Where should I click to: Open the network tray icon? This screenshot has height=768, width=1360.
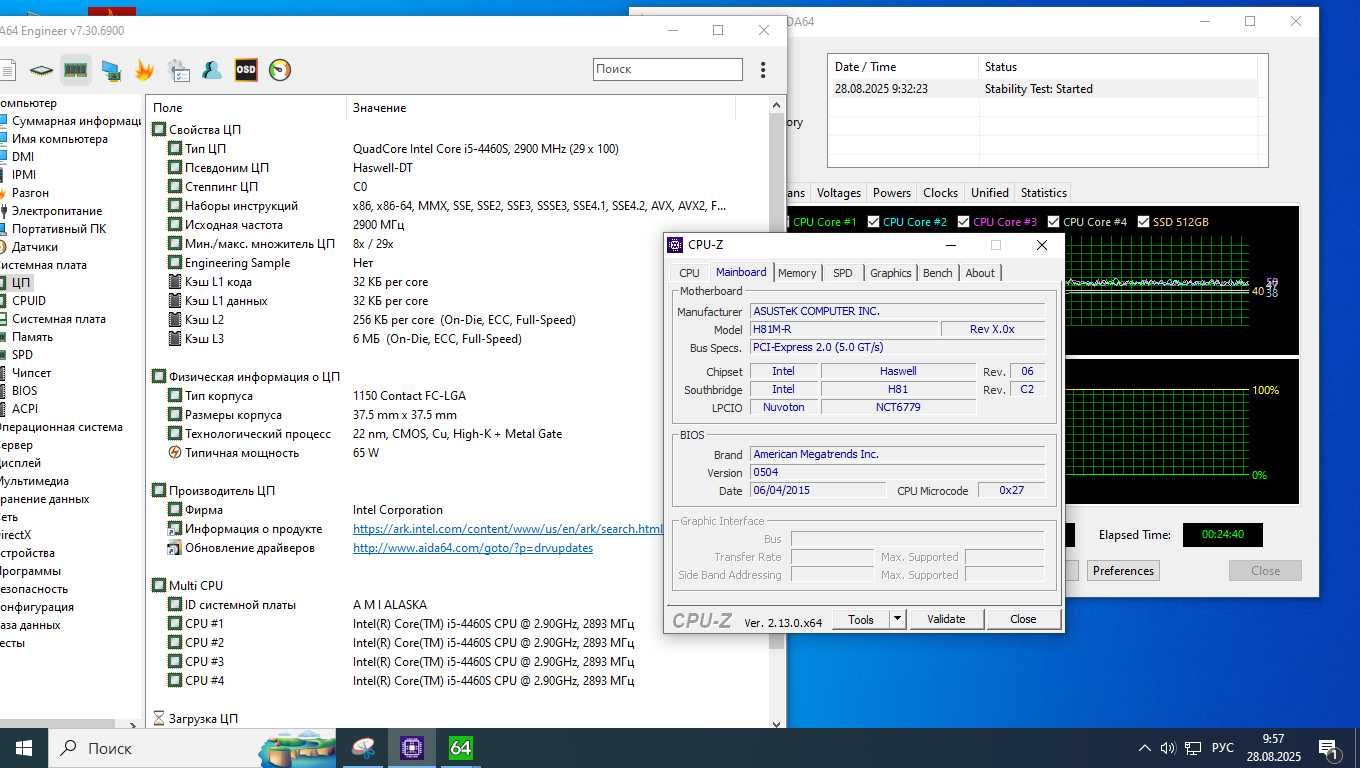(x=1192, y=748)
